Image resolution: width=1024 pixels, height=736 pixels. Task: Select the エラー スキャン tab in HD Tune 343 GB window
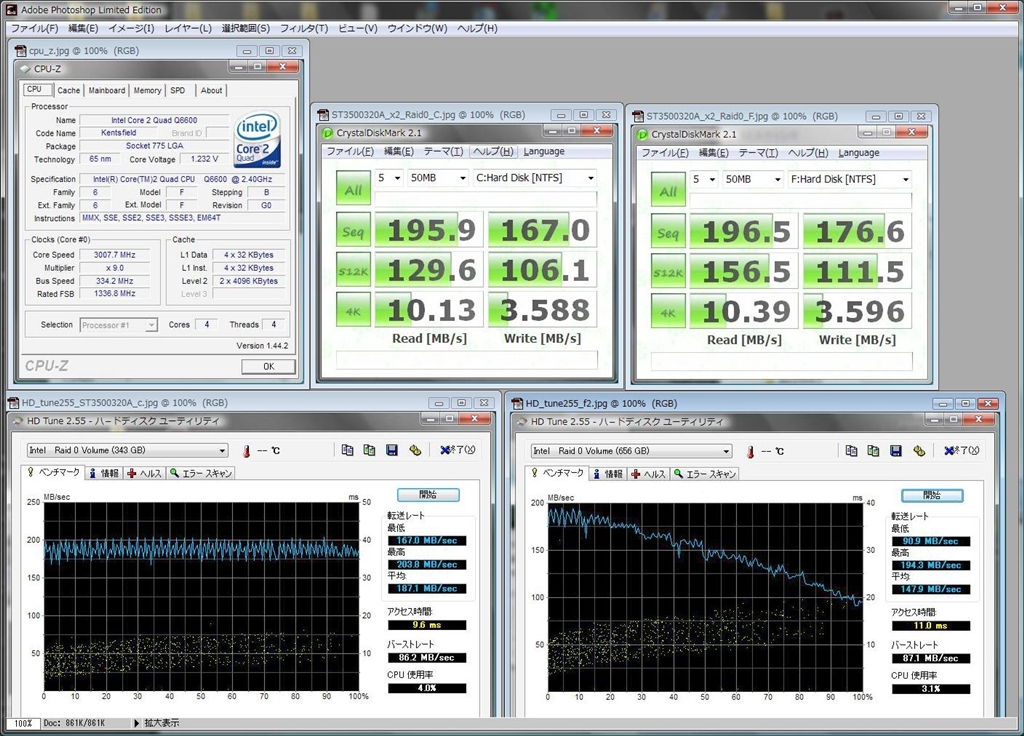point(201,474)
